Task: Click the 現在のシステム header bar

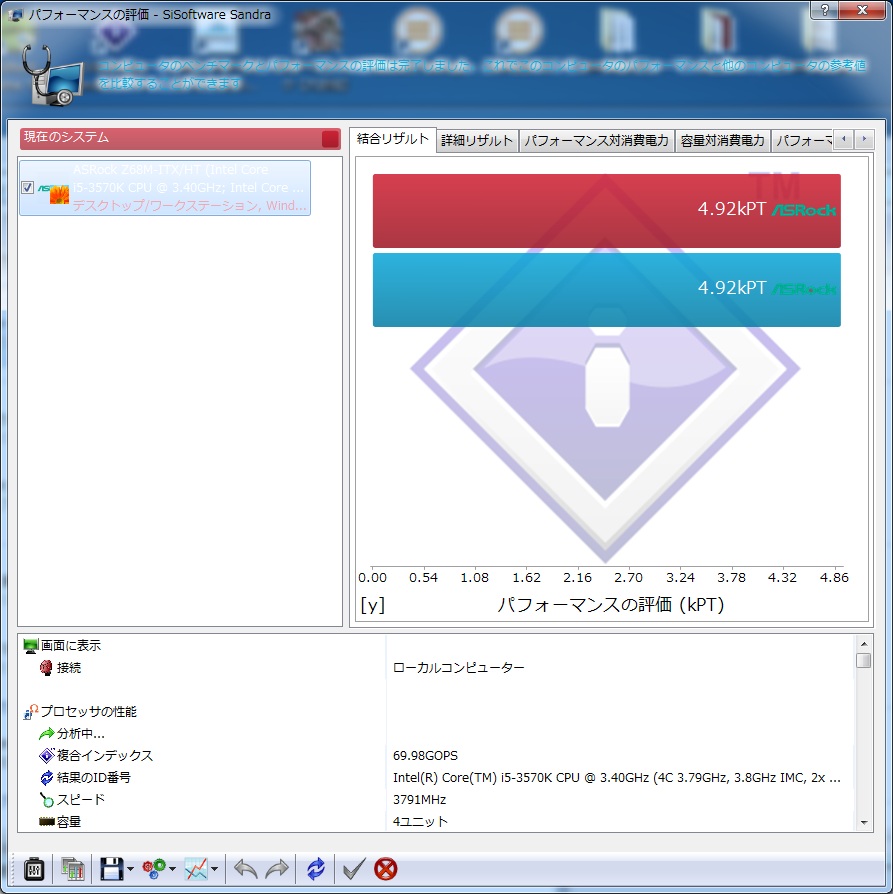Action: click(x=180, y=139)
